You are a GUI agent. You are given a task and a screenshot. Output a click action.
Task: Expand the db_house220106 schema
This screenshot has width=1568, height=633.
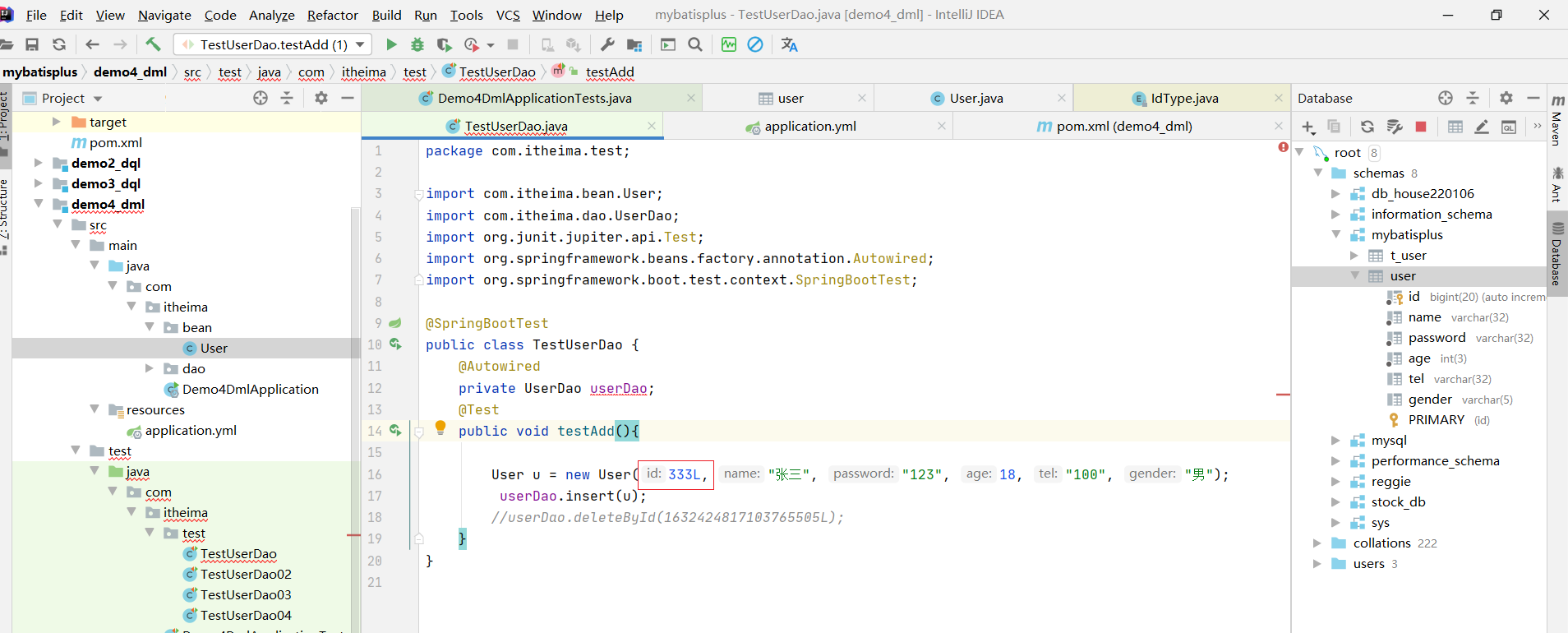point(1335,193)
